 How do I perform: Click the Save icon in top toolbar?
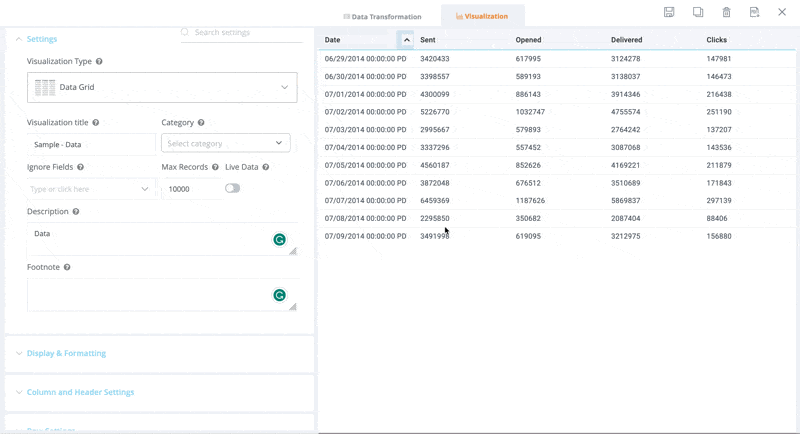[669, 12]
